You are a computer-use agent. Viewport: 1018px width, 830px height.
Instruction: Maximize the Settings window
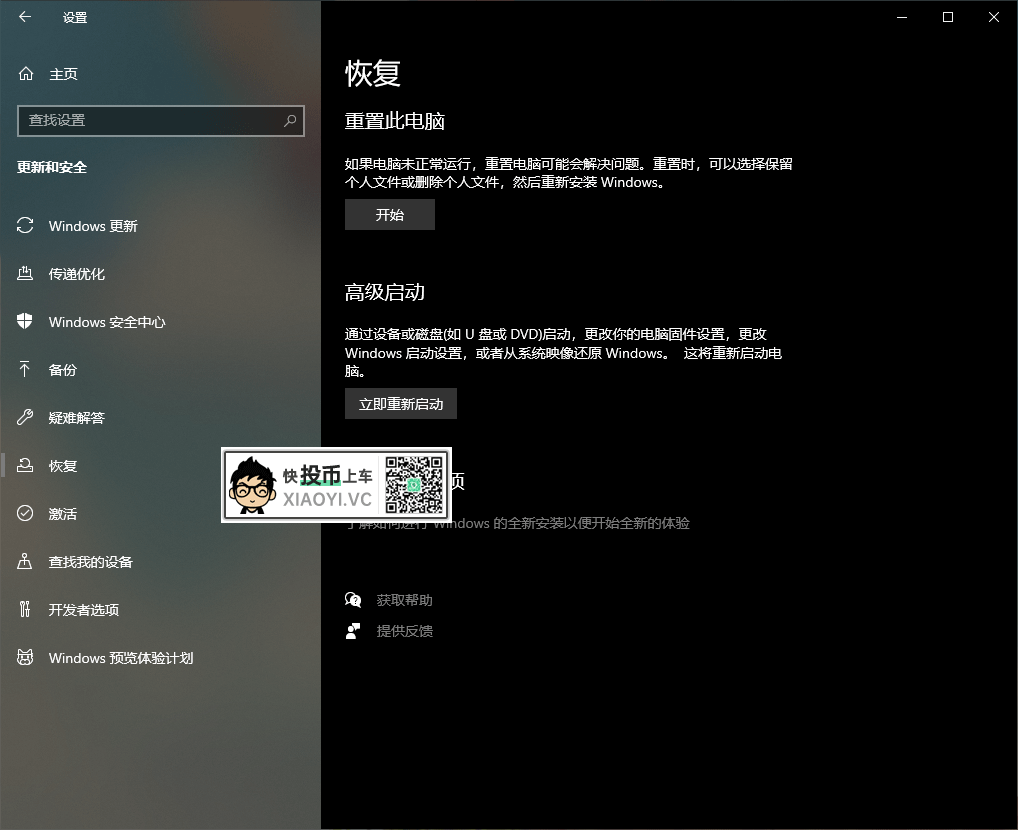tap(948, 18)
